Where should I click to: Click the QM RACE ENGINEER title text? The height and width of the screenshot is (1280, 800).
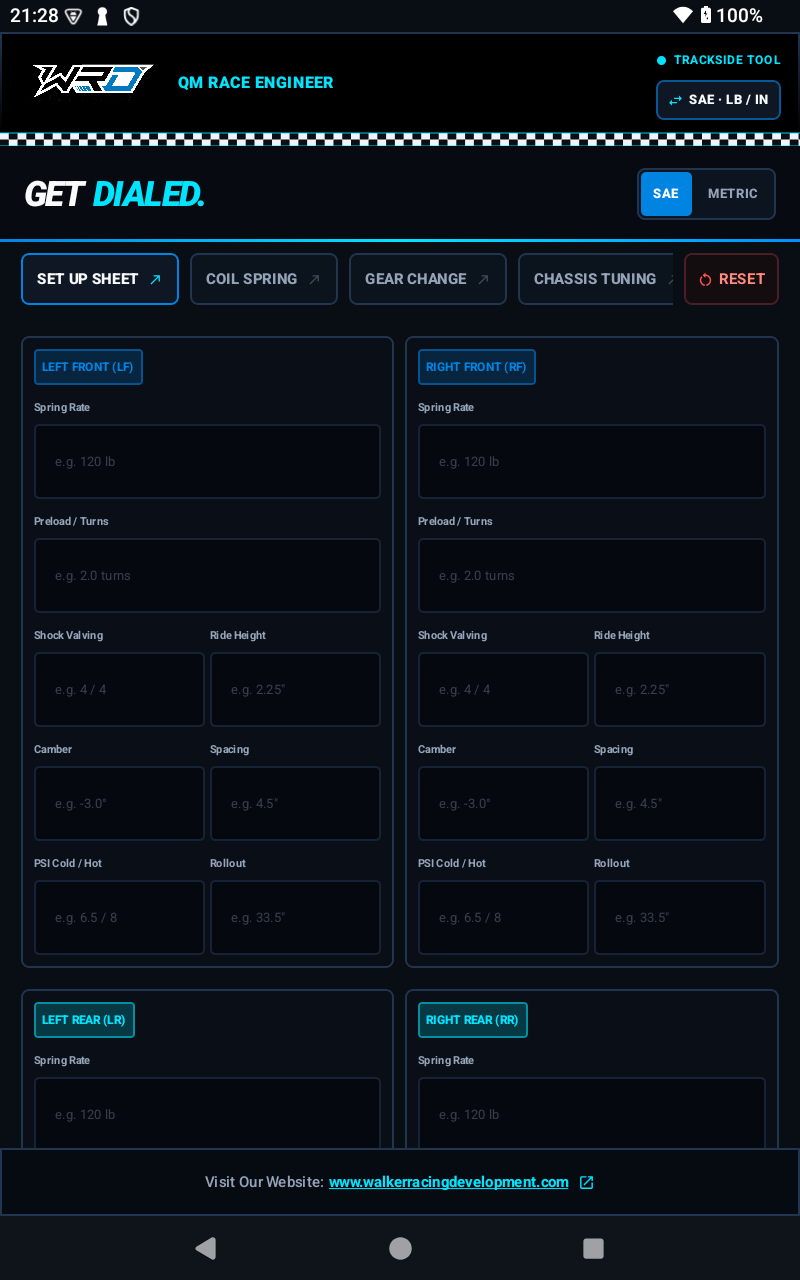pyautogui.click(x=256, y=82)
